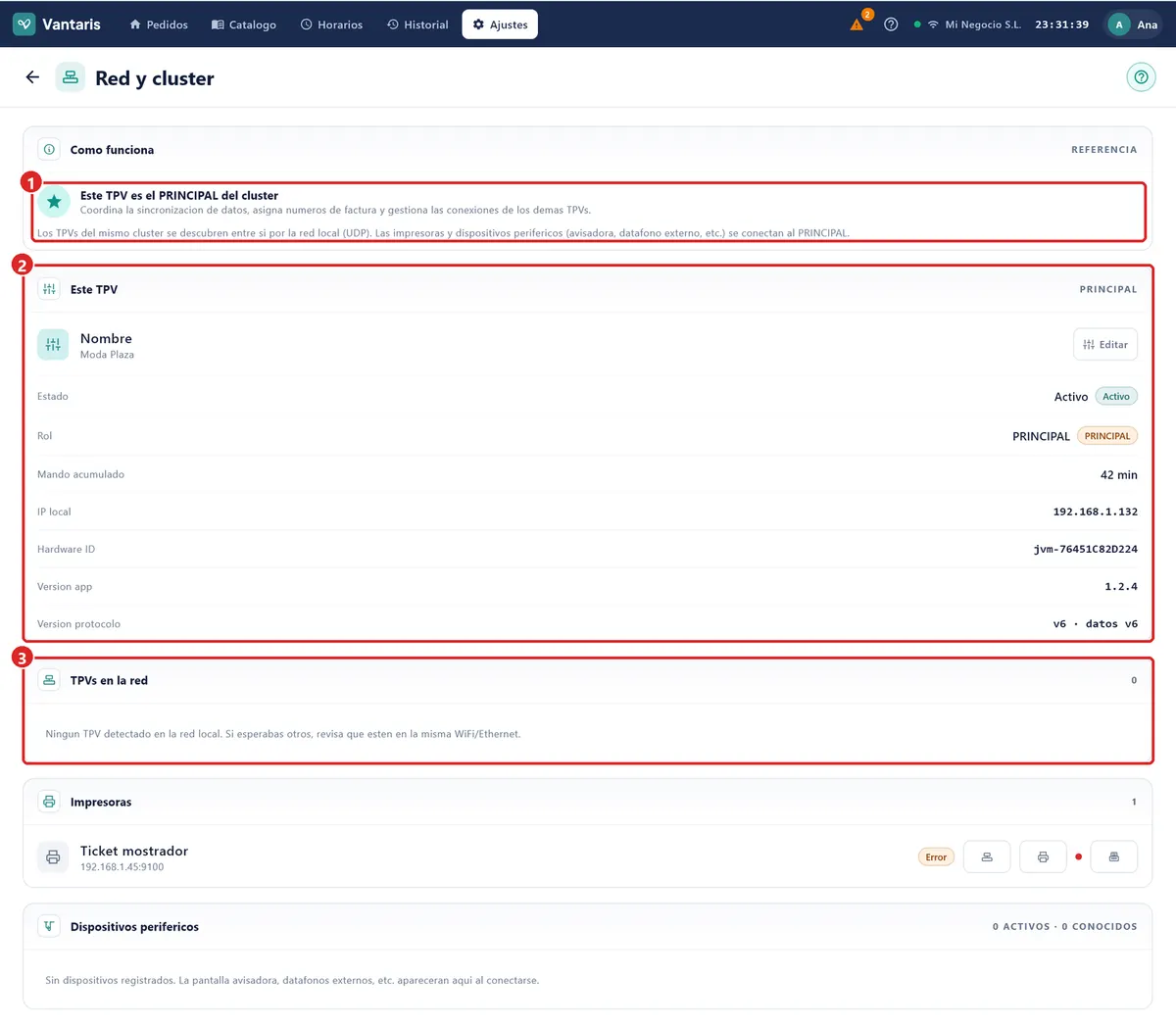The image size is (1176, 1026).
Task: Open the Ana user menu
Action: click(1133, 24)
